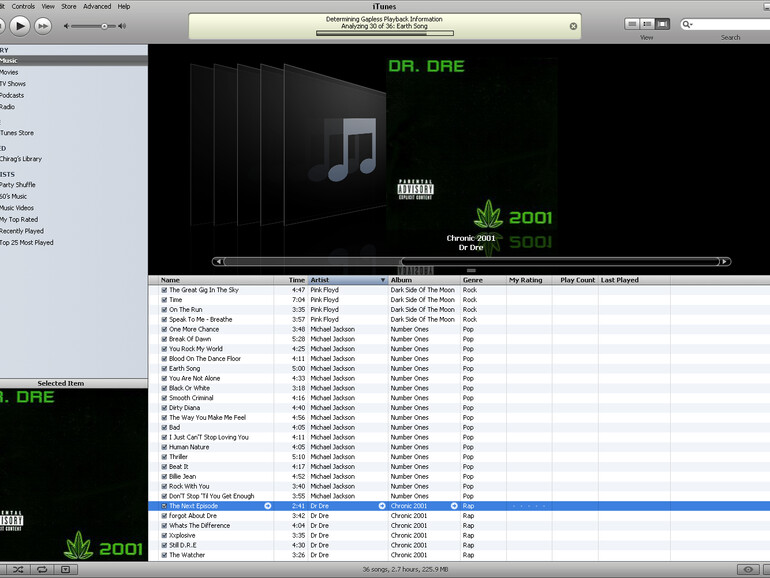Viewport: 770px width, 578px height.
Task: Click the search magnifier icon
Action: [x=687, y=24]
